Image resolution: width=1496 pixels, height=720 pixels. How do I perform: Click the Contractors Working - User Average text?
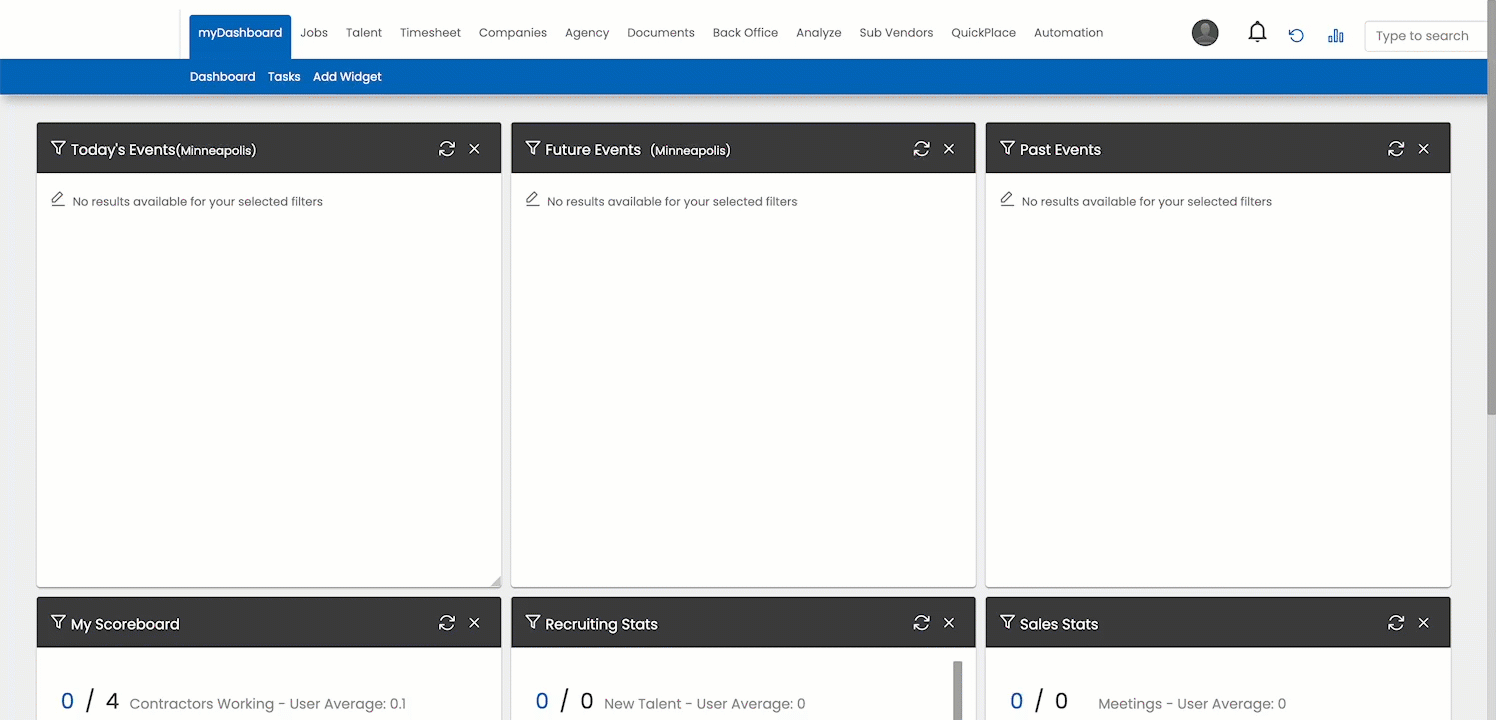click(268, 704)
